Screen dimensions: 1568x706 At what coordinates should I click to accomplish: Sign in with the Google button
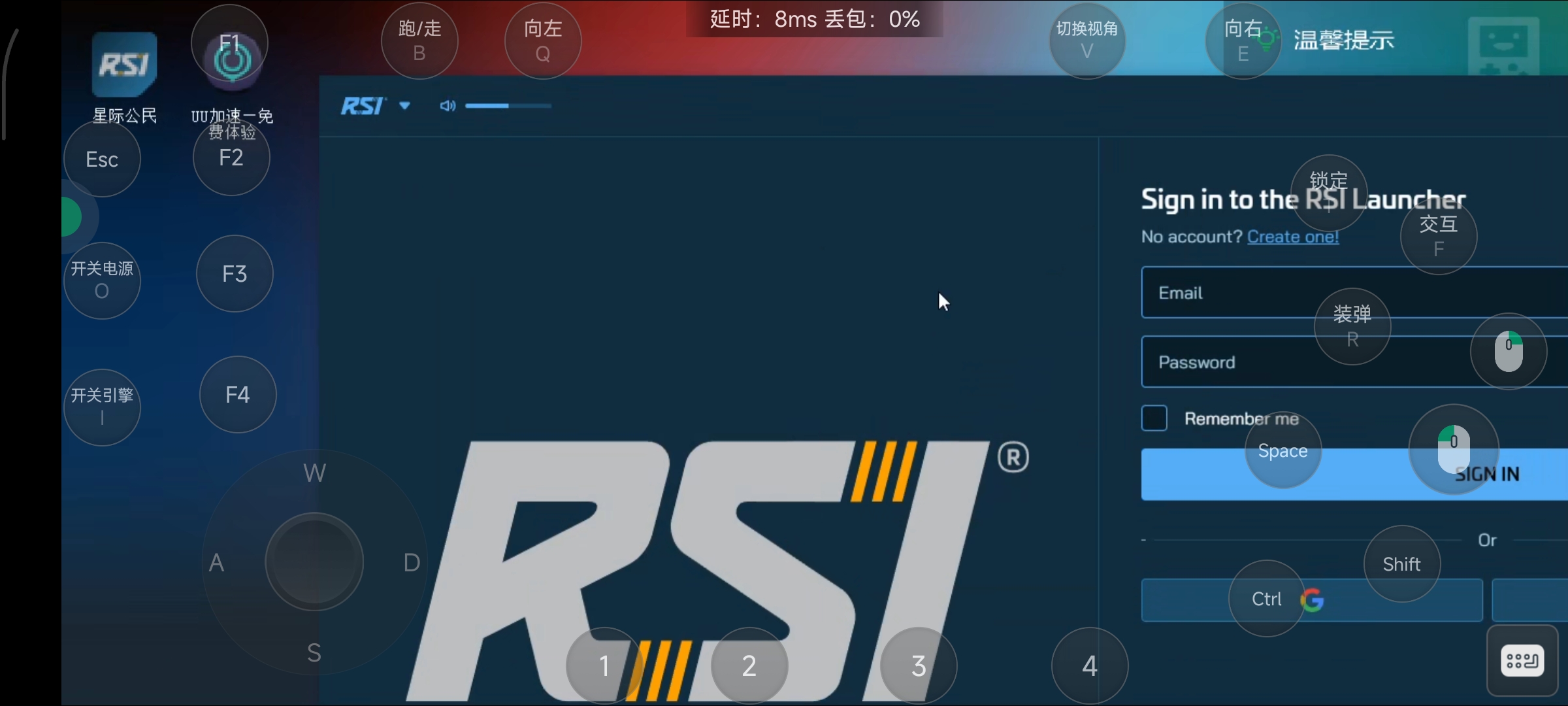click(1312, 599)
